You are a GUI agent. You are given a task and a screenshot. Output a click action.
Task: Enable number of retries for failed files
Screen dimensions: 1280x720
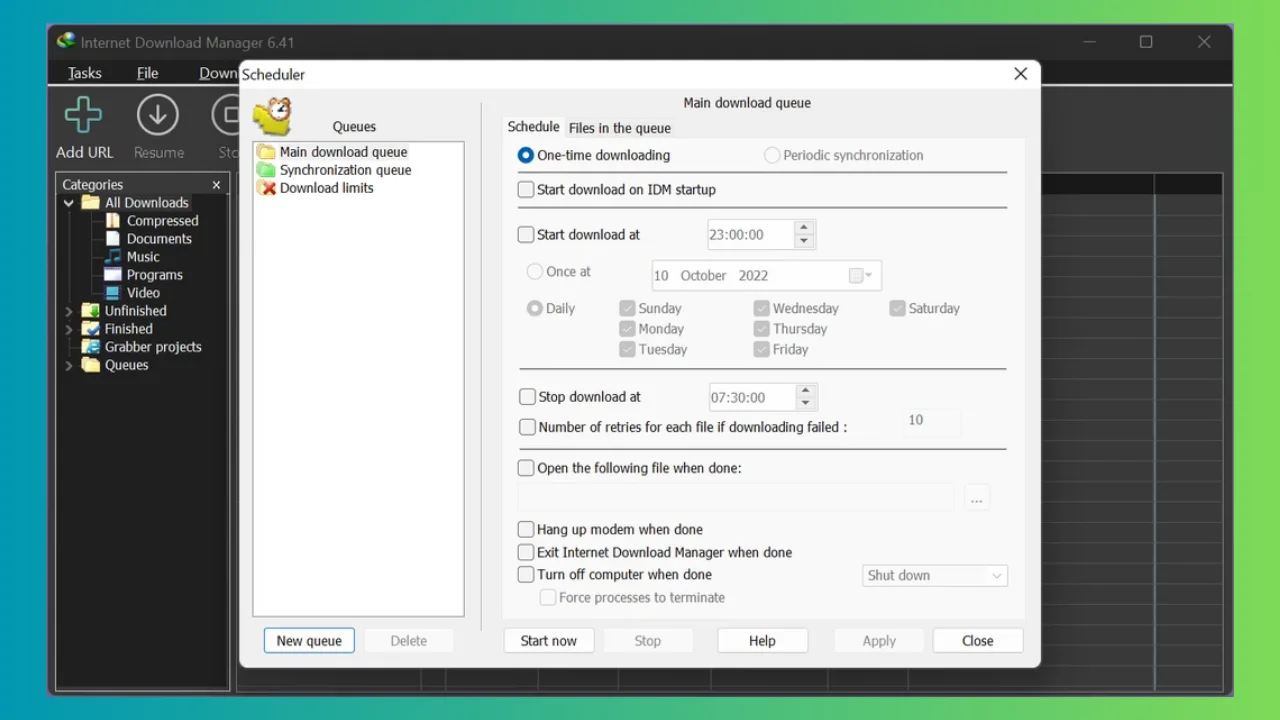click(528, 427)
